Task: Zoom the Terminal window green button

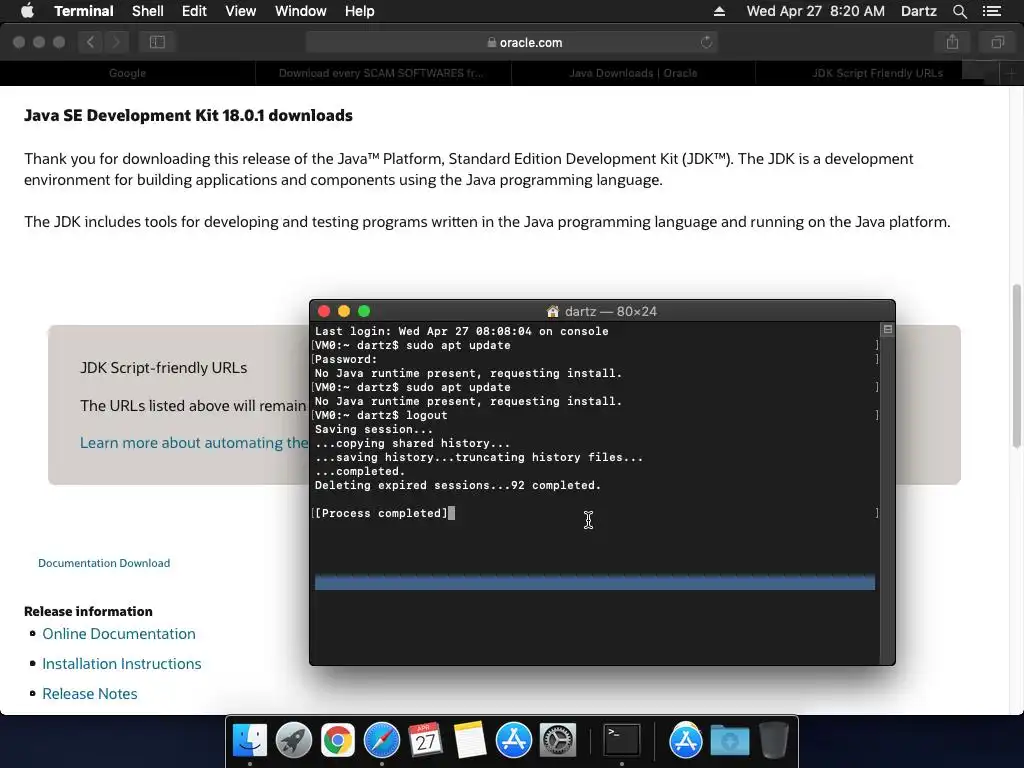Action: [x=364, y=311]
